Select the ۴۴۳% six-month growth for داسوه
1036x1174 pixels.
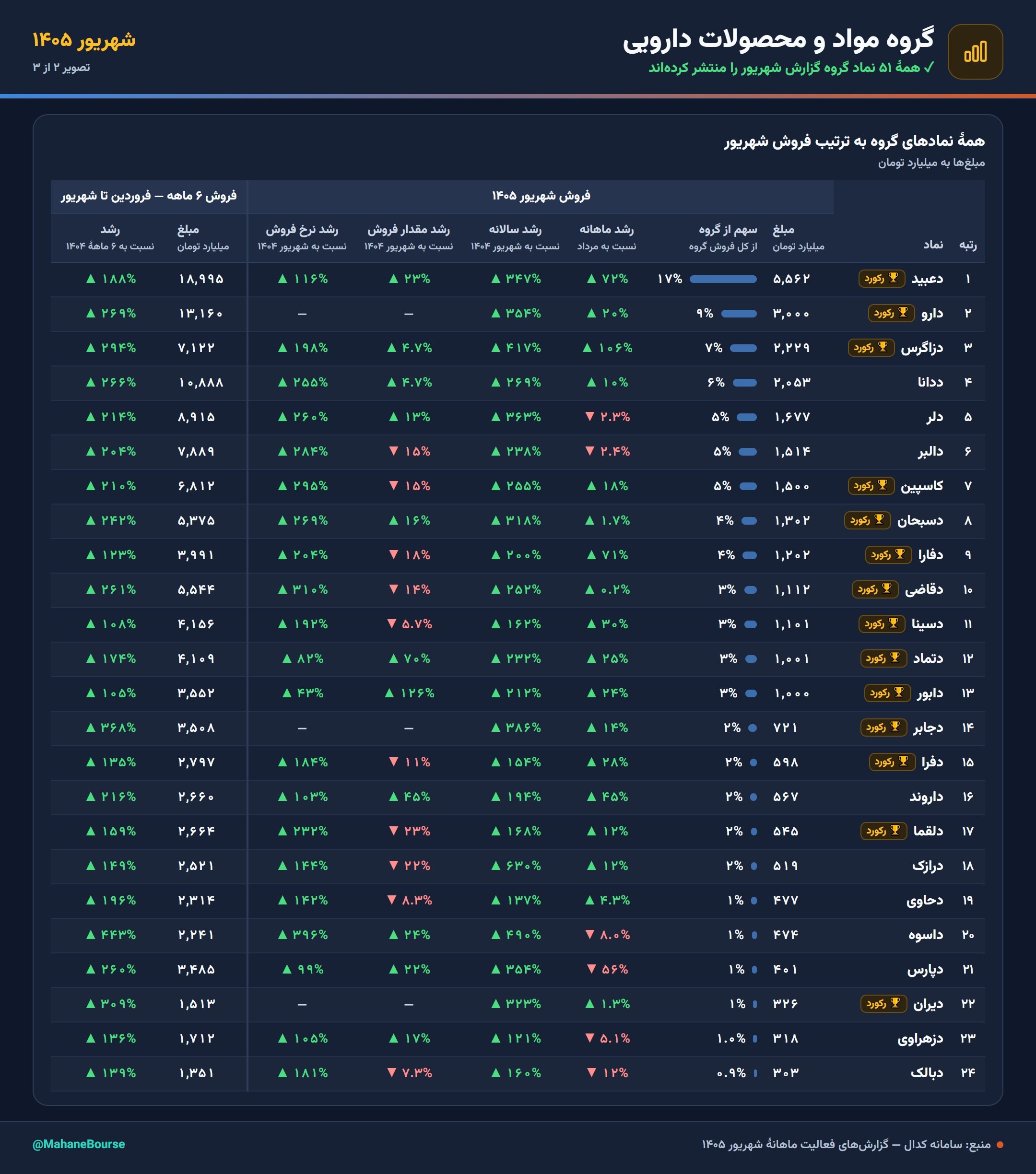111,935
